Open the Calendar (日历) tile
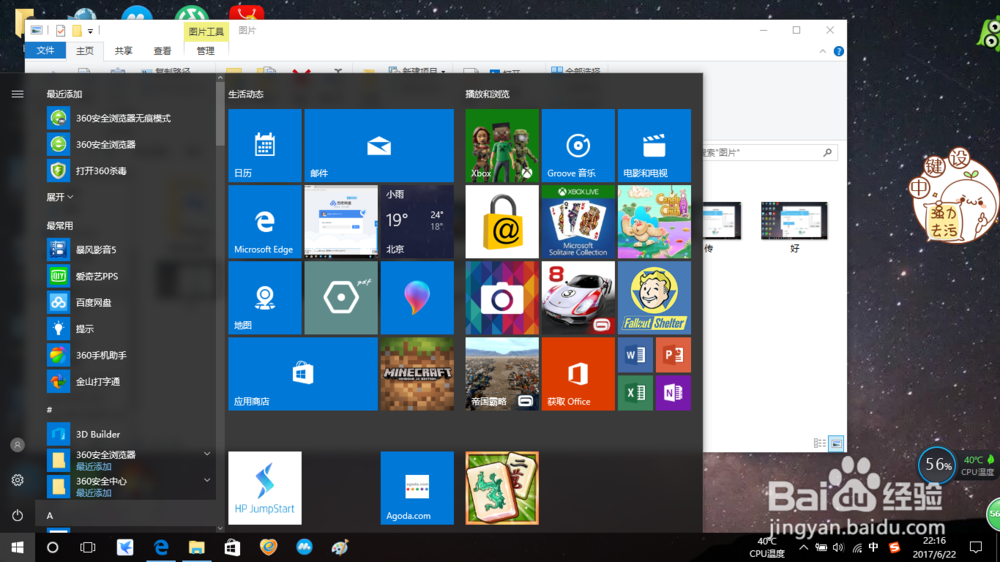This screenshot has height=562, width=1000. coord(265,145)
